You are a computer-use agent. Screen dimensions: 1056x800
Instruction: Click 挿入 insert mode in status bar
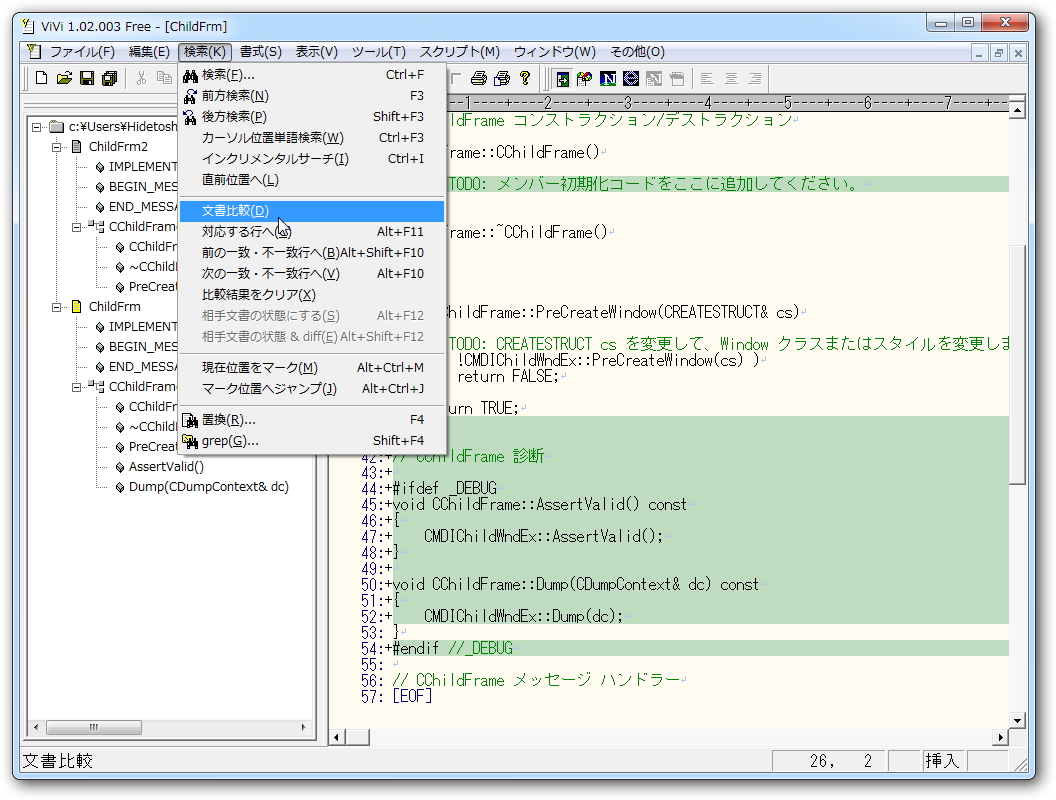point(942,761)
